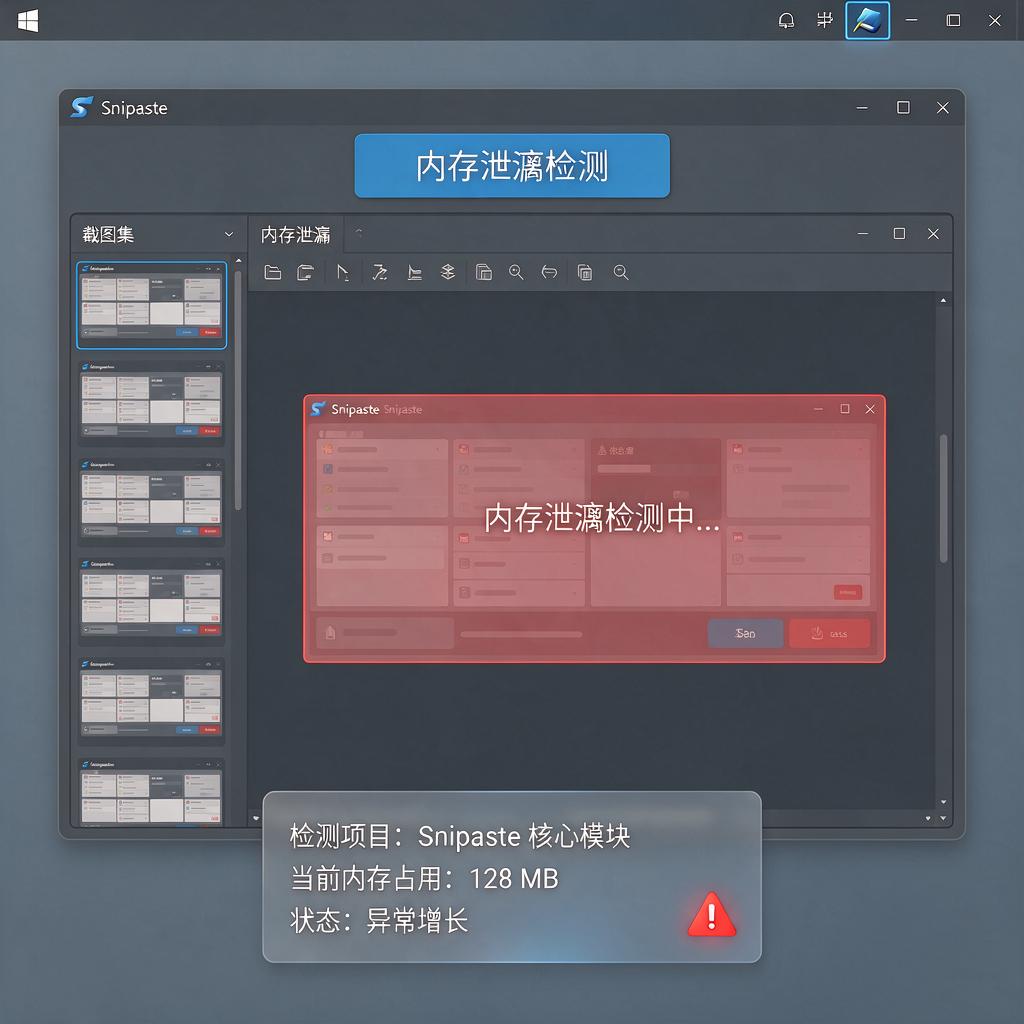Select the fifth screenshot thumbnail

click(x=152, y=701)
